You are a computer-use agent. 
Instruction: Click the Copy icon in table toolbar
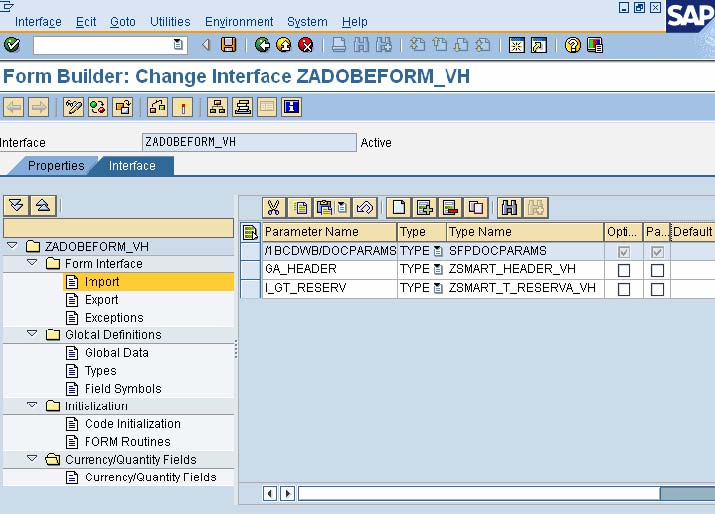(300, 208)
